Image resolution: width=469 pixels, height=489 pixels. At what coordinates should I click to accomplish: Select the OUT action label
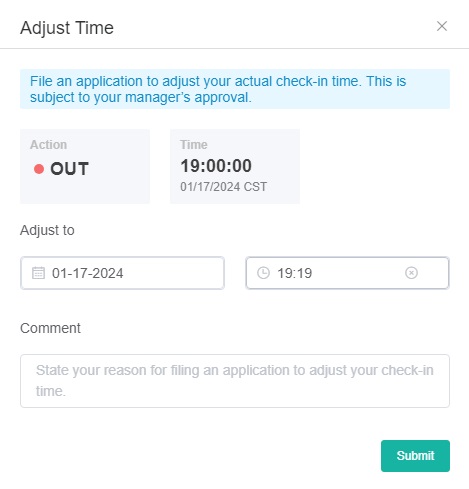coord(69,169)
